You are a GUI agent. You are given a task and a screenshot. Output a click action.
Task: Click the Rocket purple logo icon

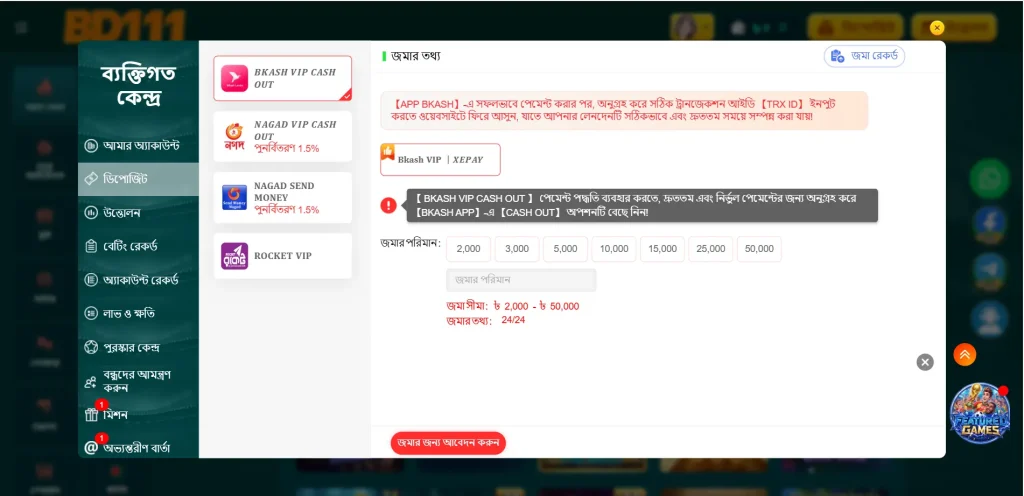(234, 256)
